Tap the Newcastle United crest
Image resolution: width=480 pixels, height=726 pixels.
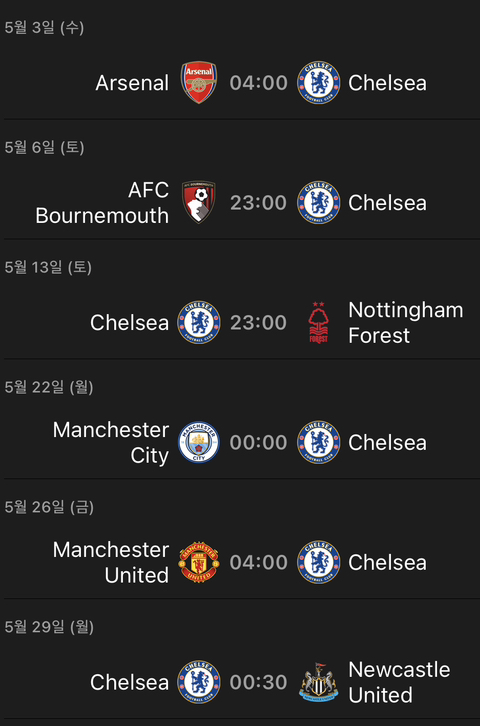318,682
